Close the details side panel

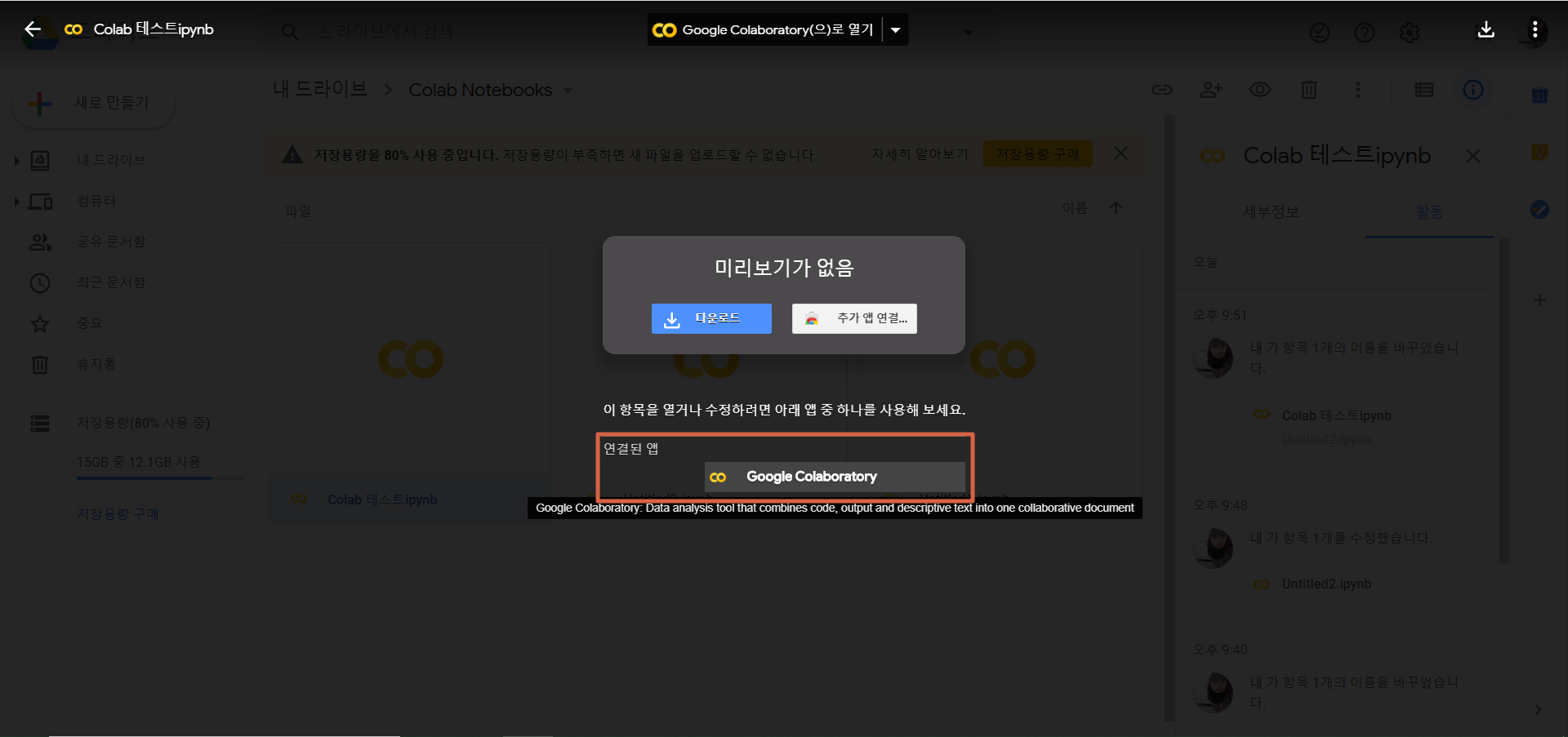tap(1473, 155)
